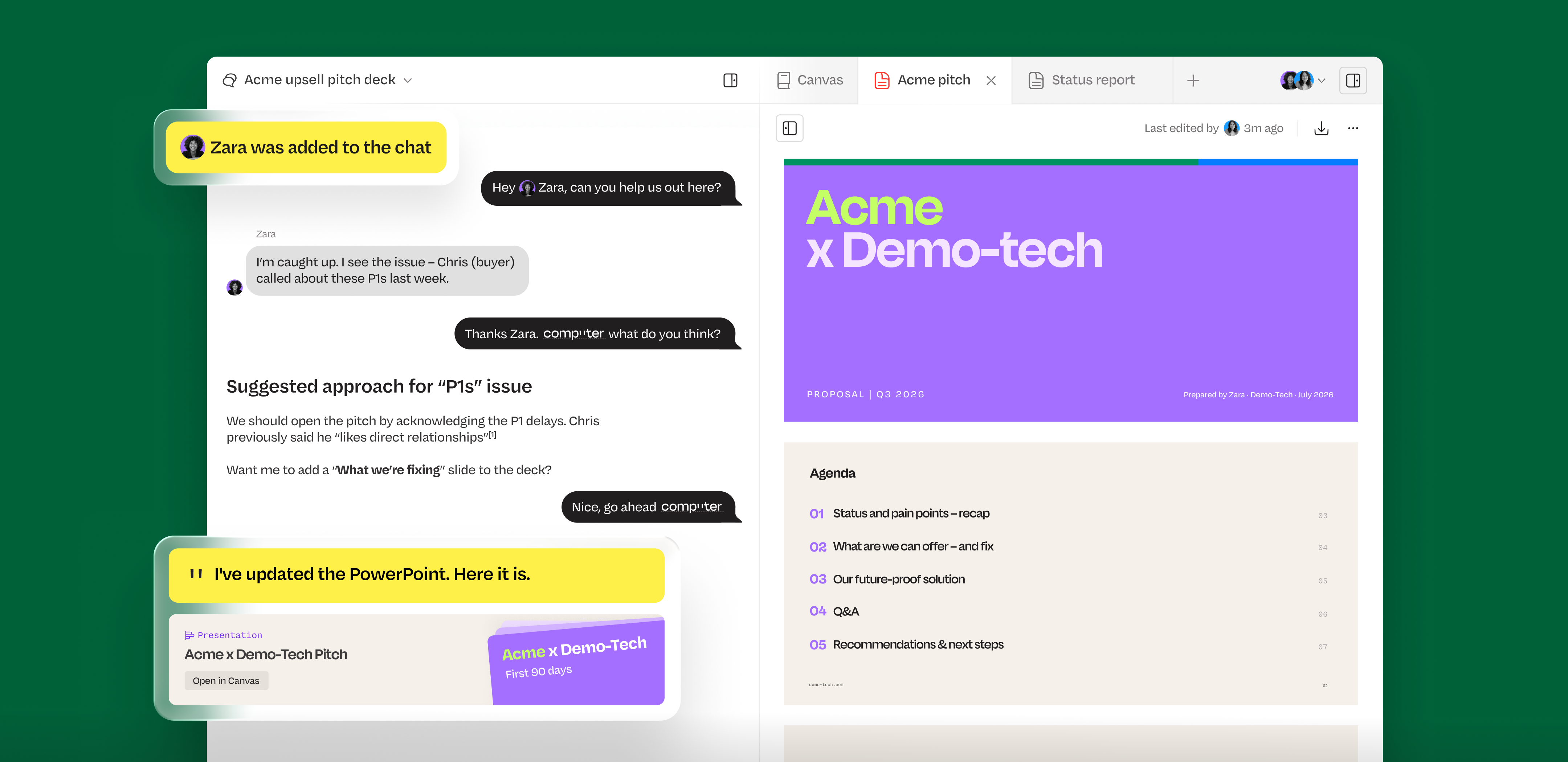Switch to the Canvas tab

coord(809,80)
